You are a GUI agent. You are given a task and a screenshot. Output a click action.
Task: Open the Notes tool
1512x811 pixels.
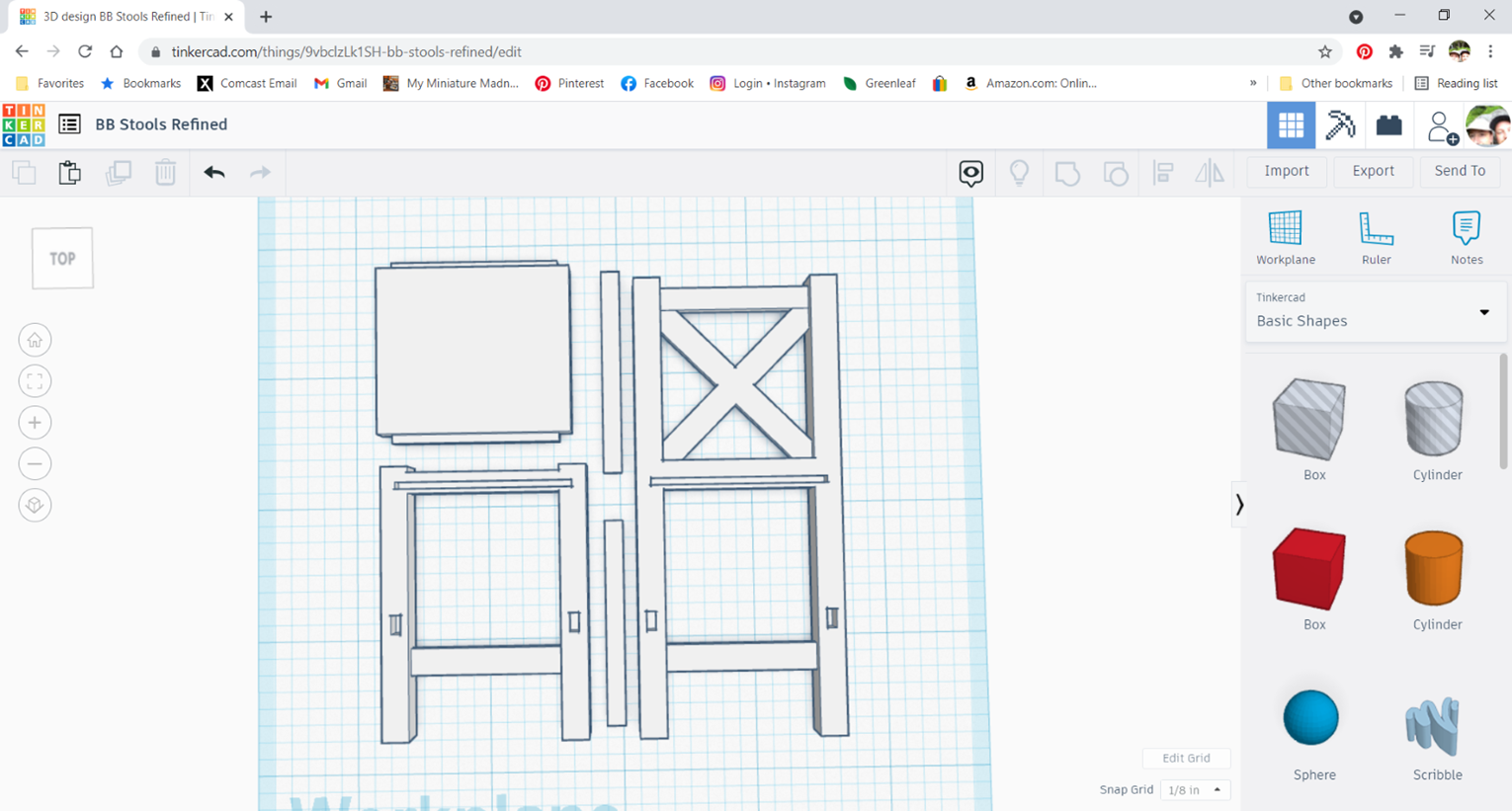[1467, 238]
